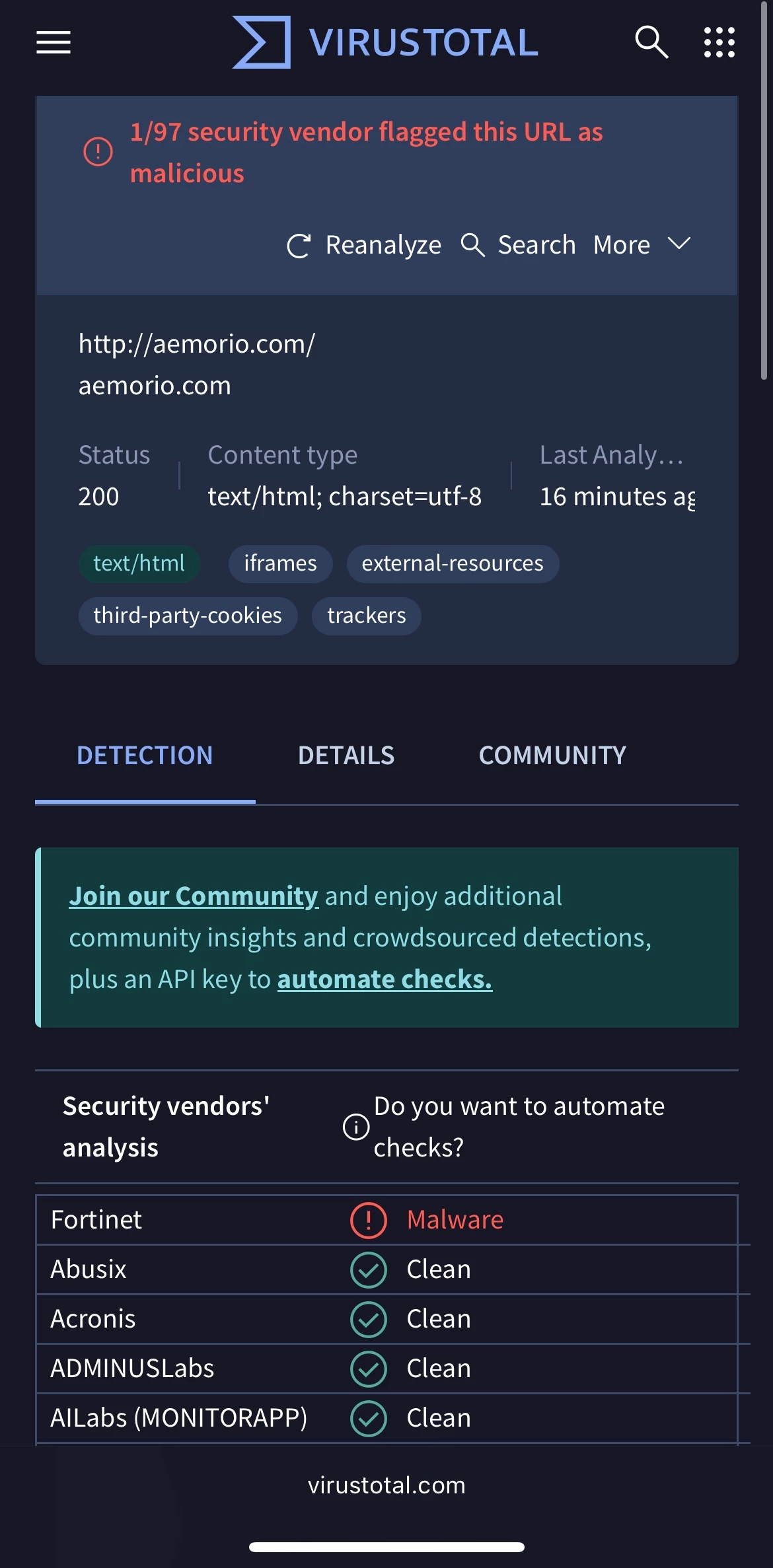The image size is (773, 1568).
Task: Expand the More chevron arrow
Action: pos(679,244)
